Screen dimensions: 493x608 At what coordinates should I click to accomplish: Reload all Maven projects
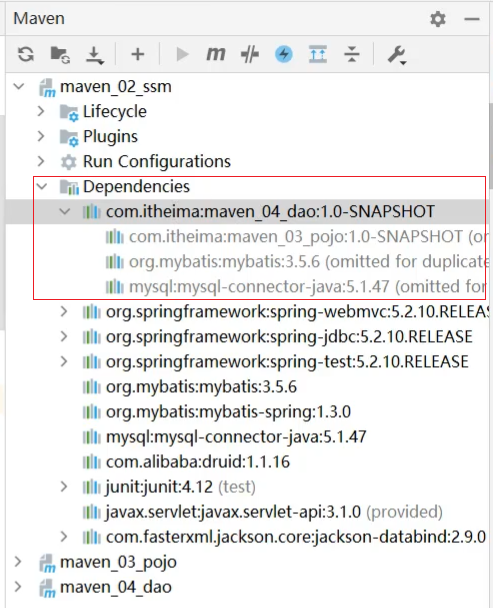(26, 54)
